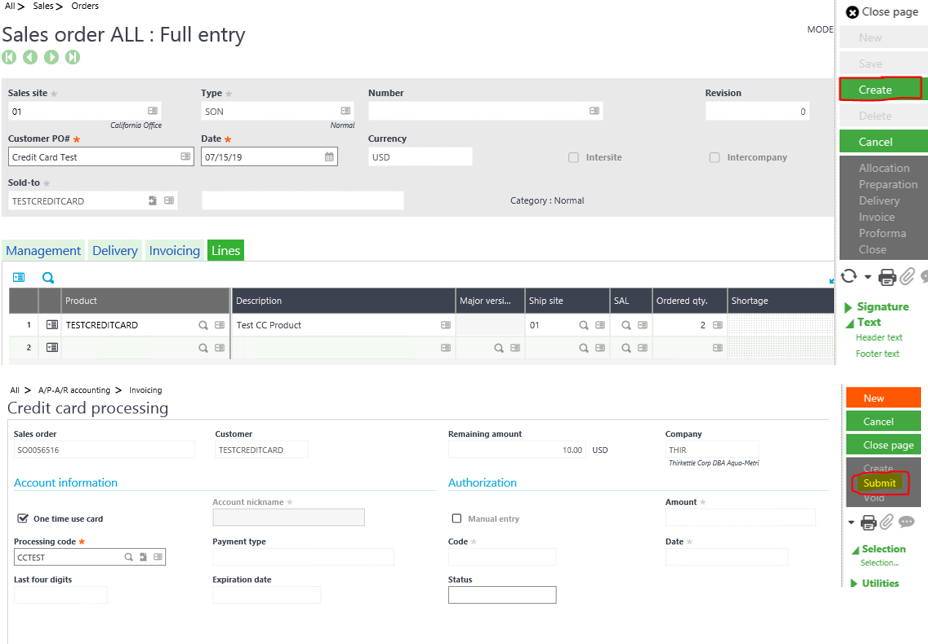The height and width of the screenshot is (644, 928).
Task: Click the Customer PO# input field
Action: point(93,157)
